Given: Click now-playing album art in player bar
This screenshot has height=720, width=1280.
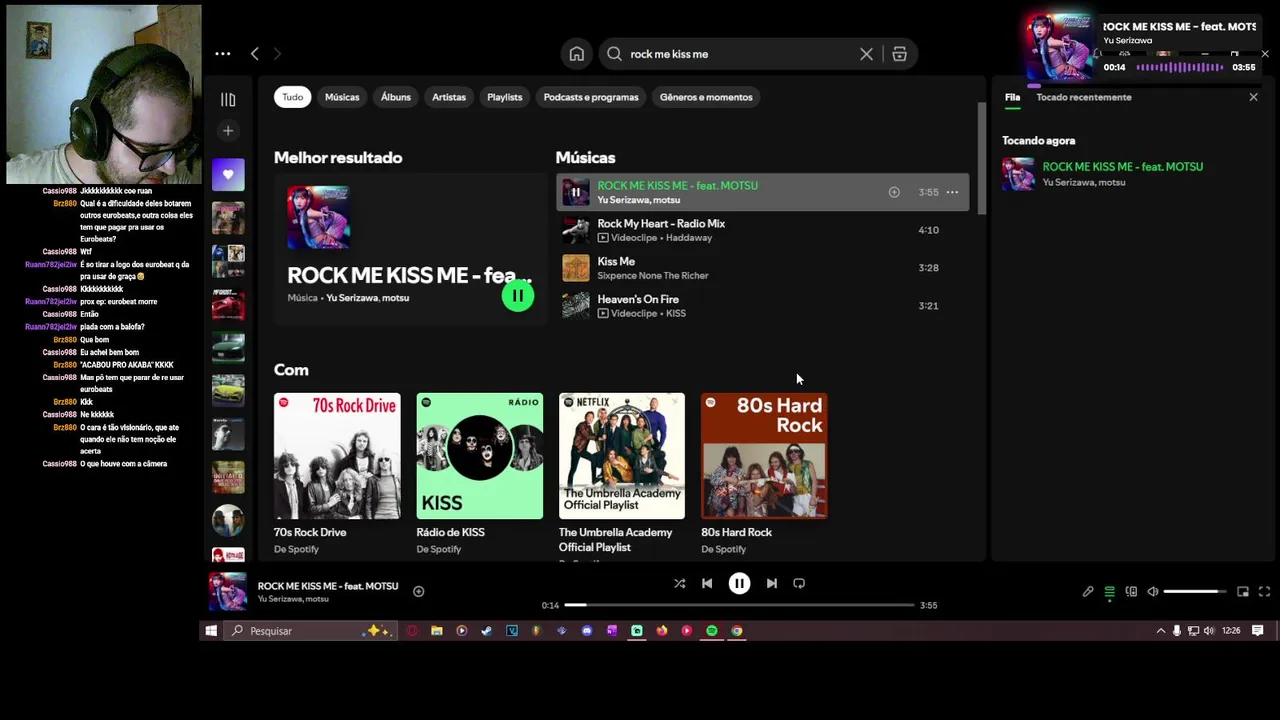Looking at the screenshot, I should coord(228,591).
